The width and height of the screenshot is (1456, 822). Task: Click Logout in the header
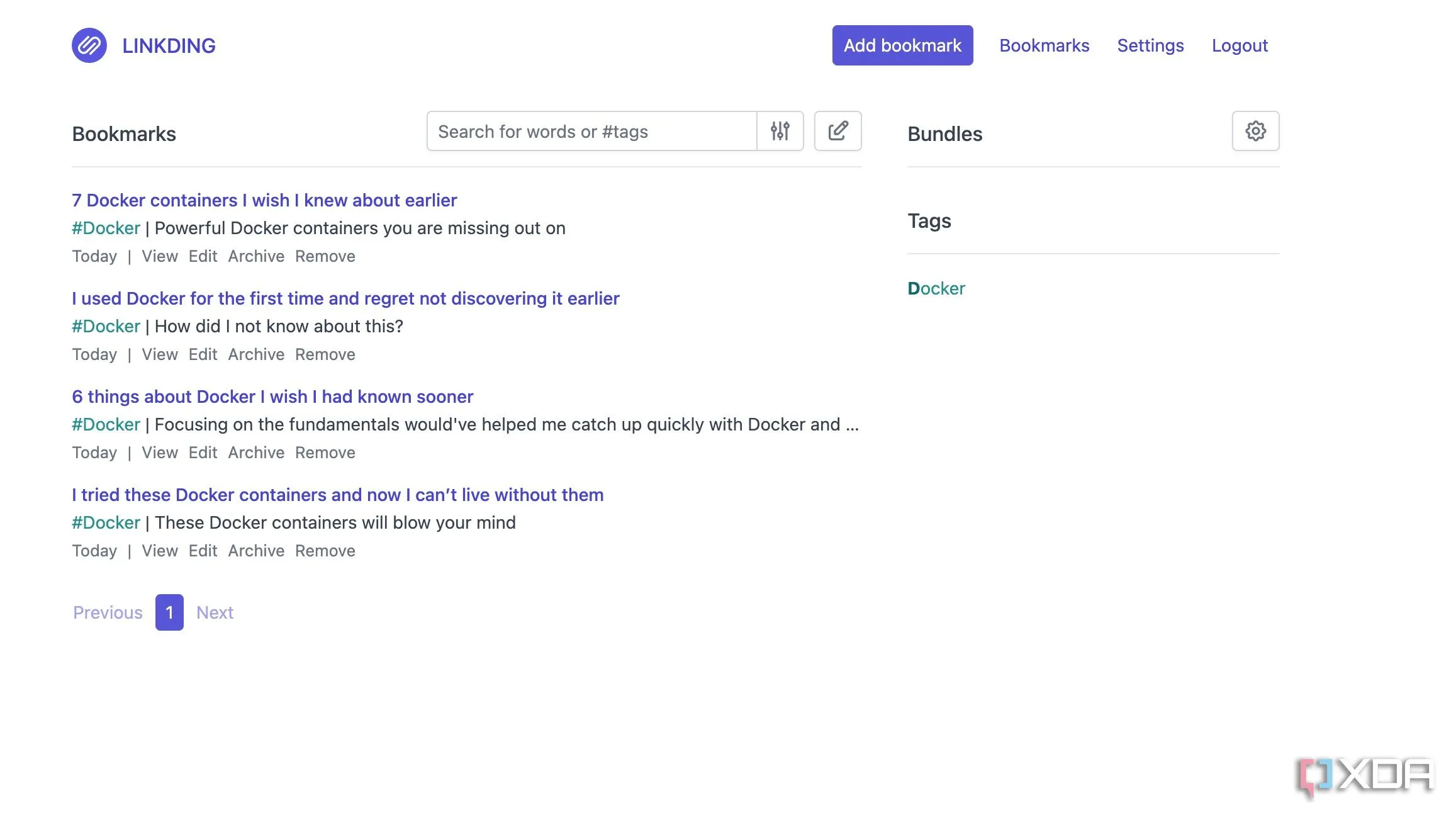(x=1239, y=45)
